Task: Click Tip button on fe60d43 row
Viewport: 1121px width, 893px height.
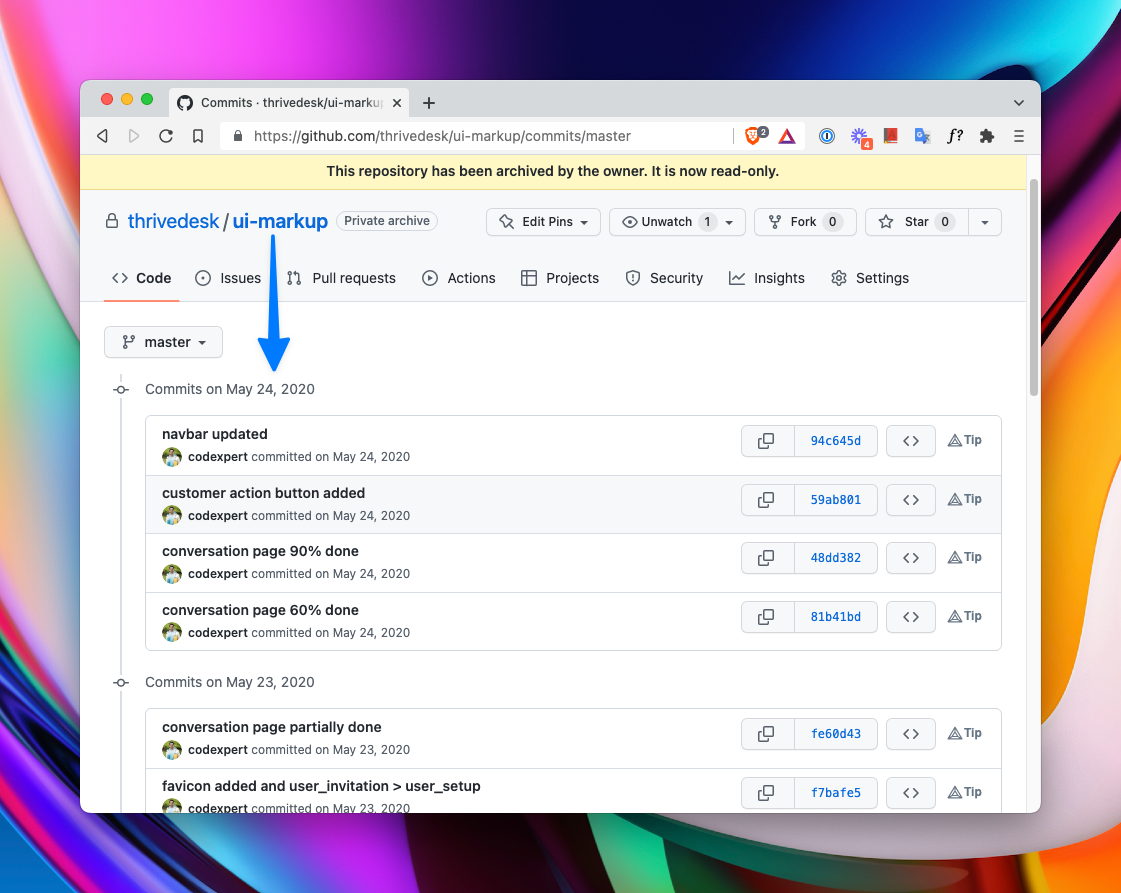Action: [x=964, y=733]
